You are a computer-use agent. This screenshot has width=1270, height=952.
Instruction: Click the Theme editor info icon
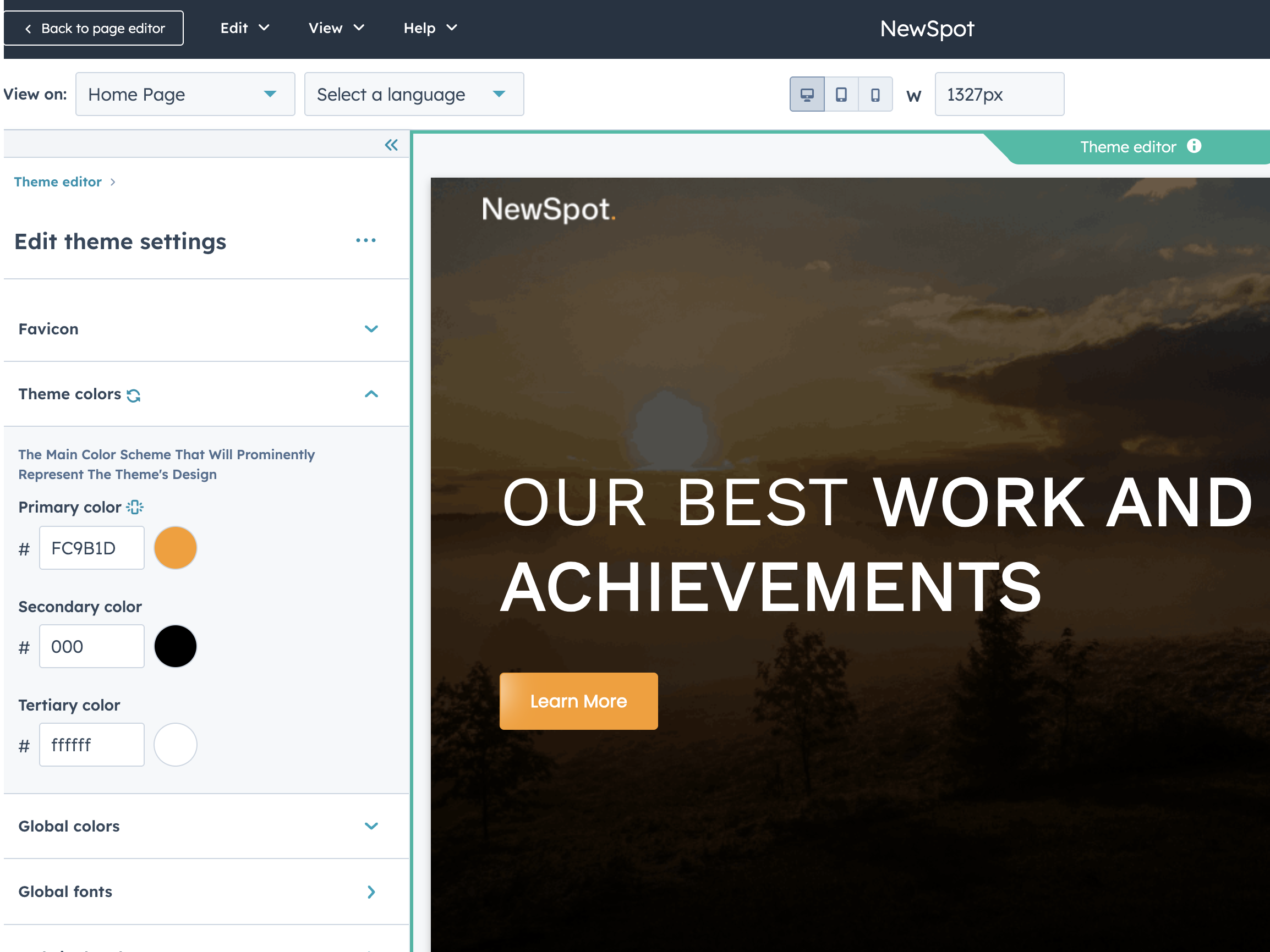click(x=1194, y=146)
